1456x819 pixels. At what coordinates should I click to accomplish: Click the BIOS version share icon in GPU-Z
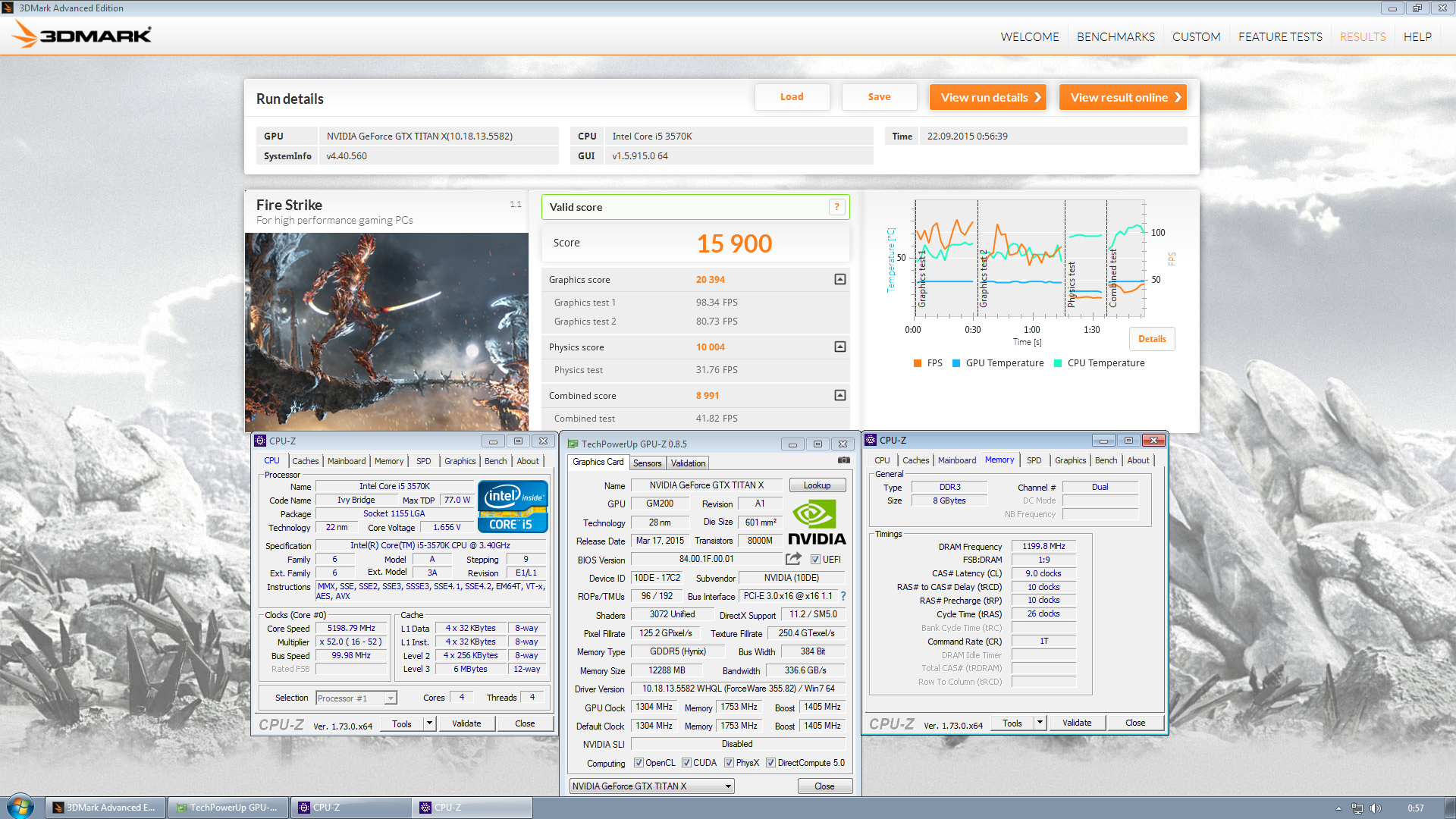pyautogui.click(x=793, y=559)
